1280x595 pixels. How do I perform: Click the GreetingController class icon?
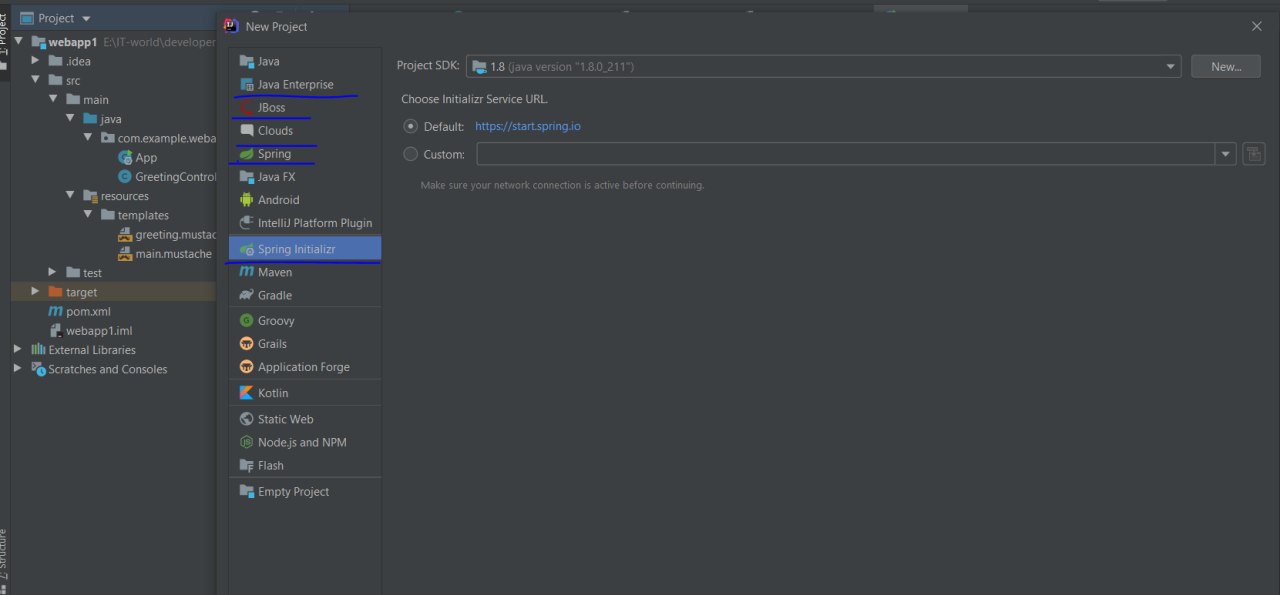pyautogui.click(x=125, y=176)
